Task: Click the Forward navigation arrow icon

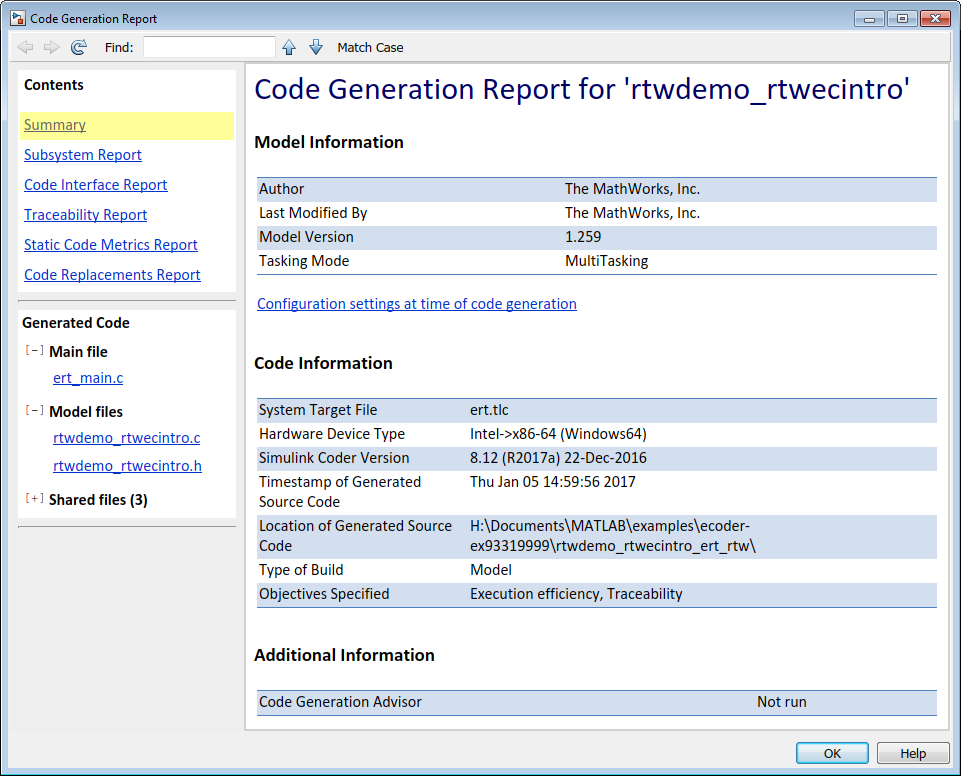Action: tap(52, 47)
